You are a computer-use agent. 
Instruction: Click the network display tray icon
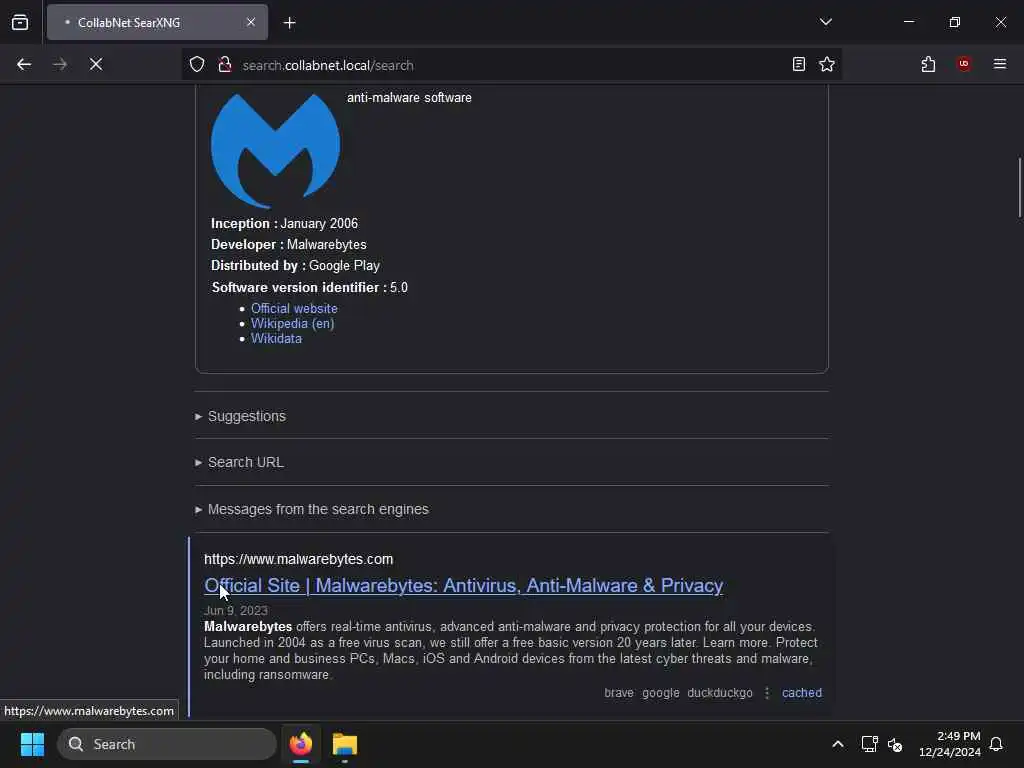click(x=869, y=744)
